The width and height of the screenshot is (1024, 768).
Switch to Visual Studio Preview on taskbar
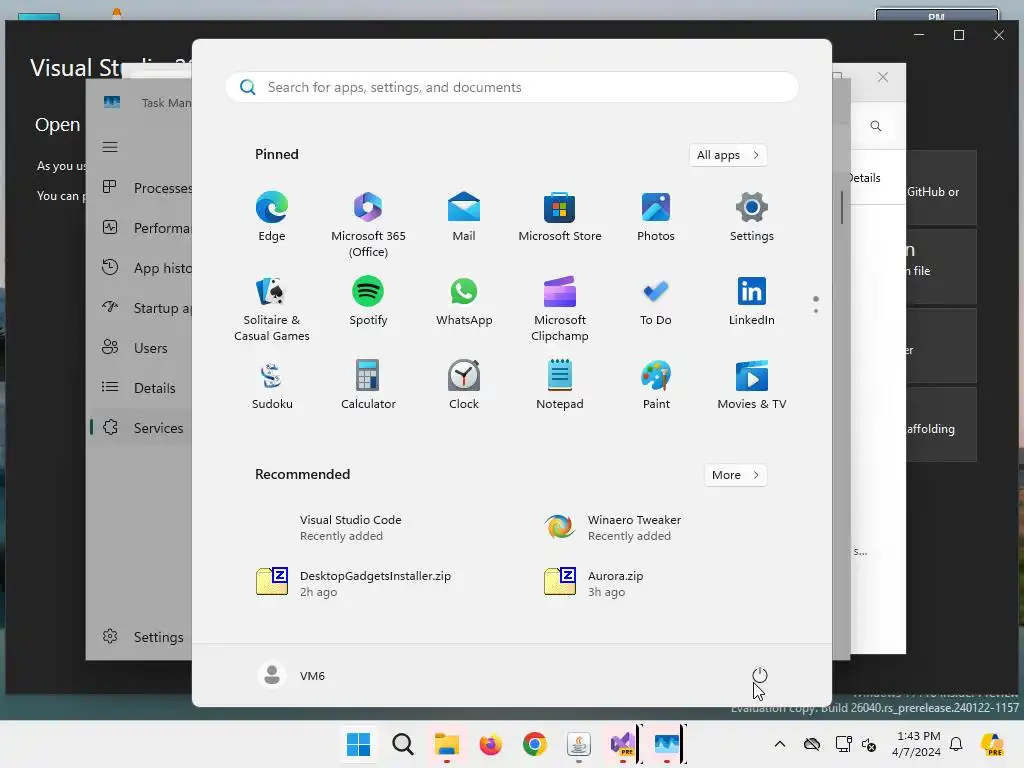622,744
